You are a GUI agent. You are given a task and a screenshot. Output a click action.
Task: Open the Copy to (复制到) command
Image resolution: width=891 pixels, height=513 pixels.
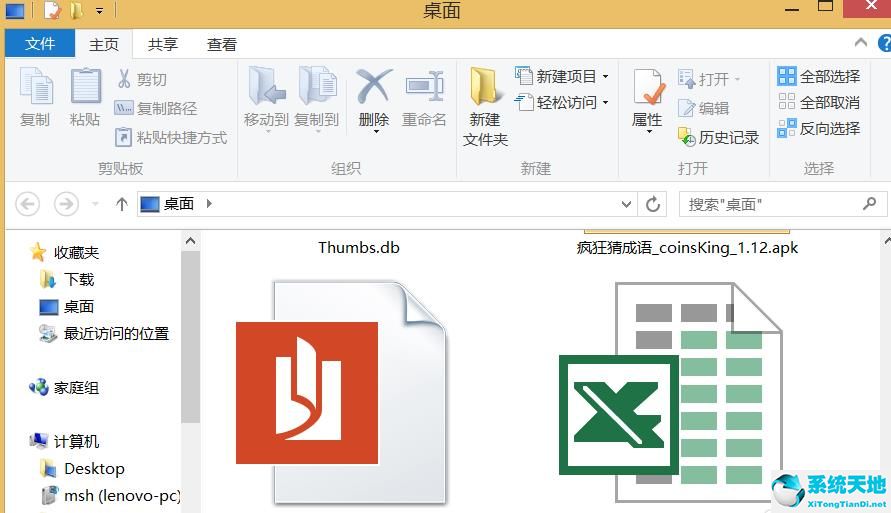pyautogui.click(x=317, y=98)
